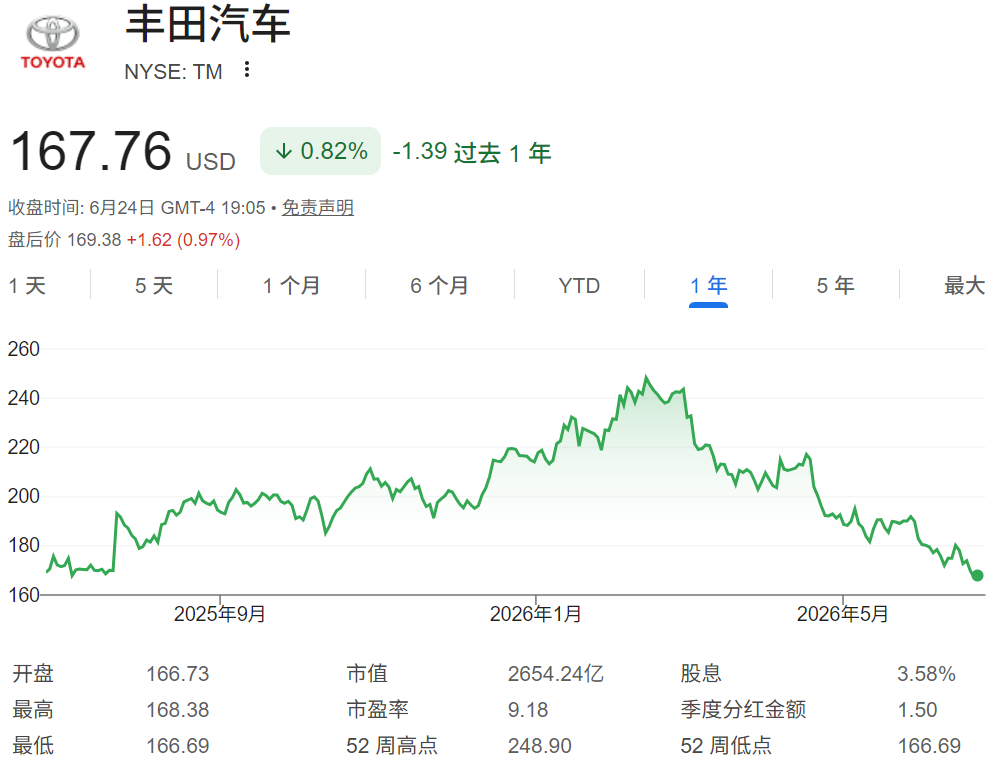Open the three-dot more options menu

(x=247, y=70)
